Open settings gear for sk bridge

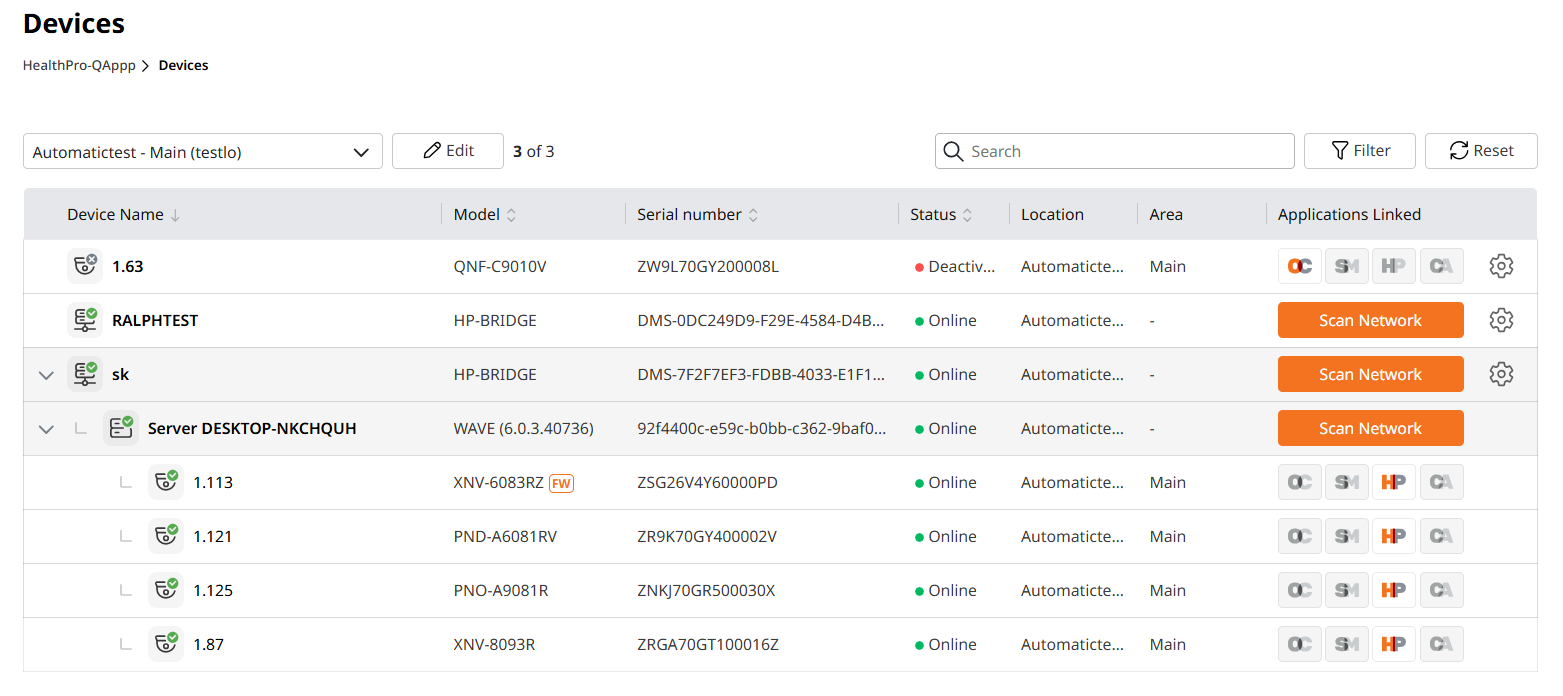pyautogui.click(x=1500, y=374)
